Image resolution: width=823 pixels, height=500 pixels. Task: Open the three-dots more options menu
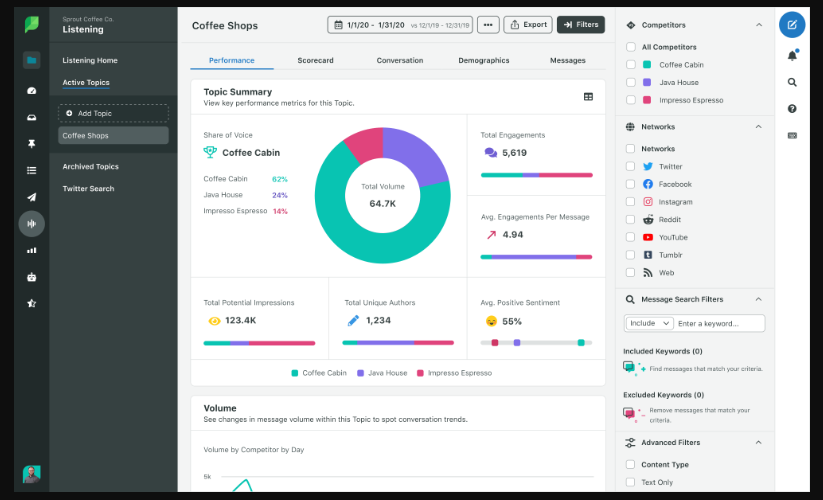point(488,25)
